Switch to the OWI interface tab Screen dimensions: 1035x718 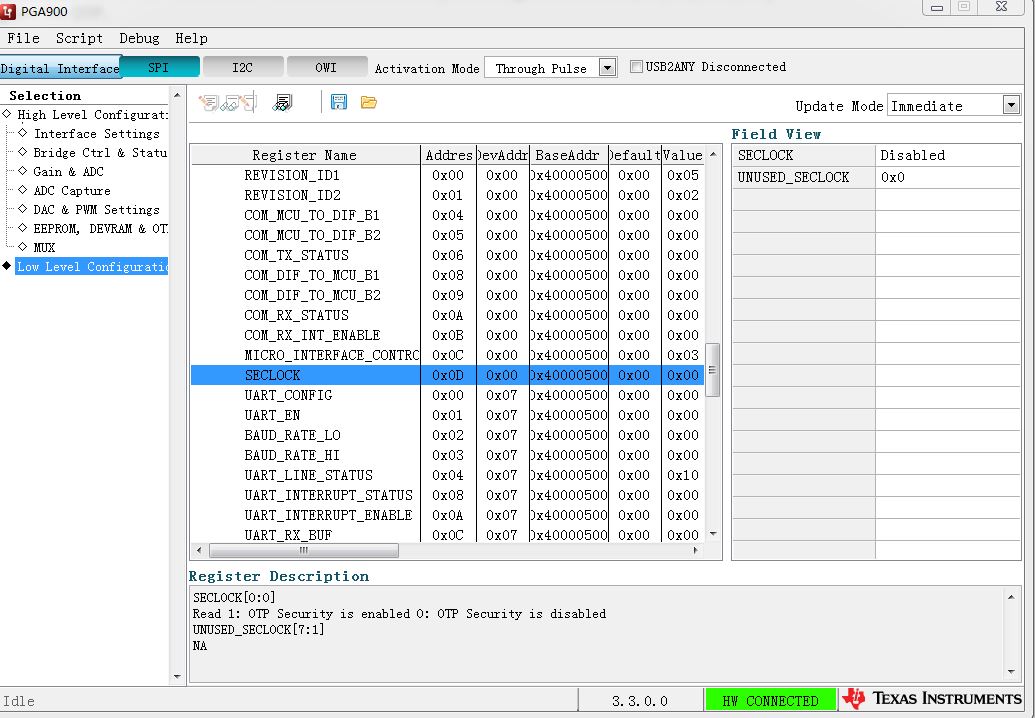coord(327,67)
